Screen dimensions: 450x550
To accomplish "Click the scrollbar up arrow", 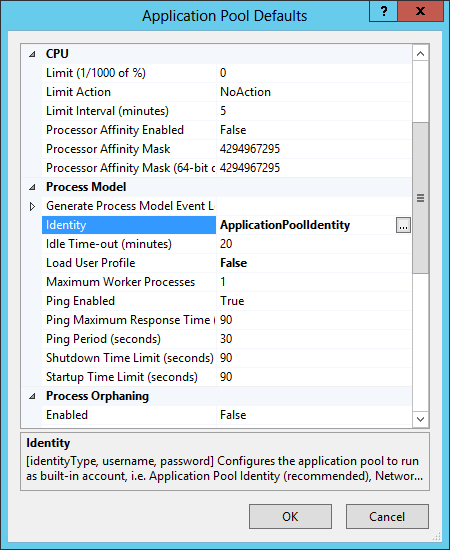I will pyautogui.click(x=420, y=54).
